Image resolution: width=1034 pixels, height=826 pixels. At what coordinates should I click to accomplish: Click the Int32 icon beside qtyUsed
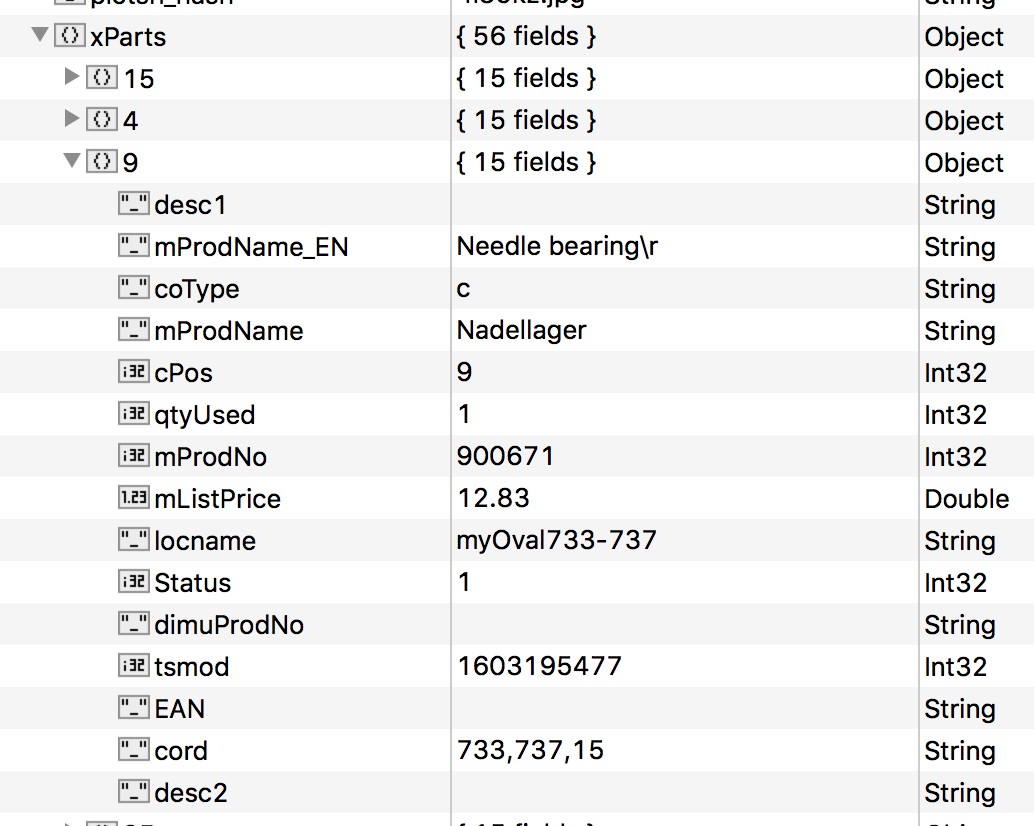133,415
